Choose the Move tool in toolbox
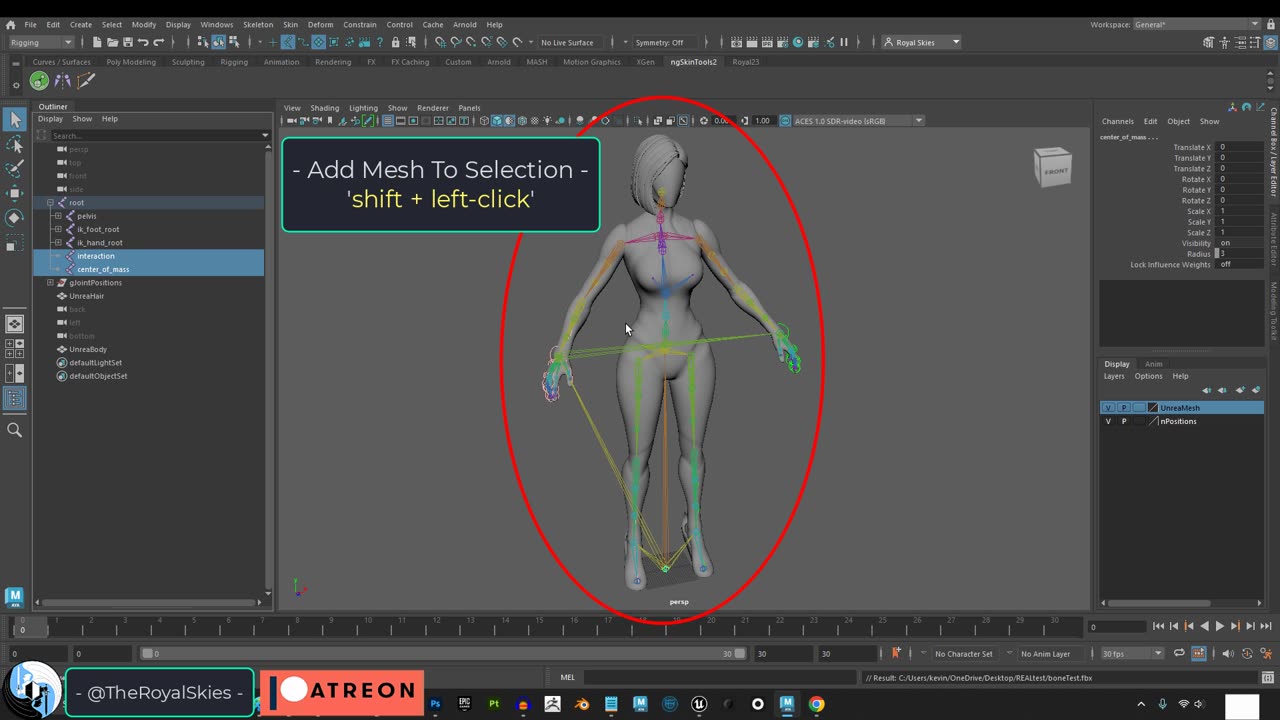 coord(15,193)
